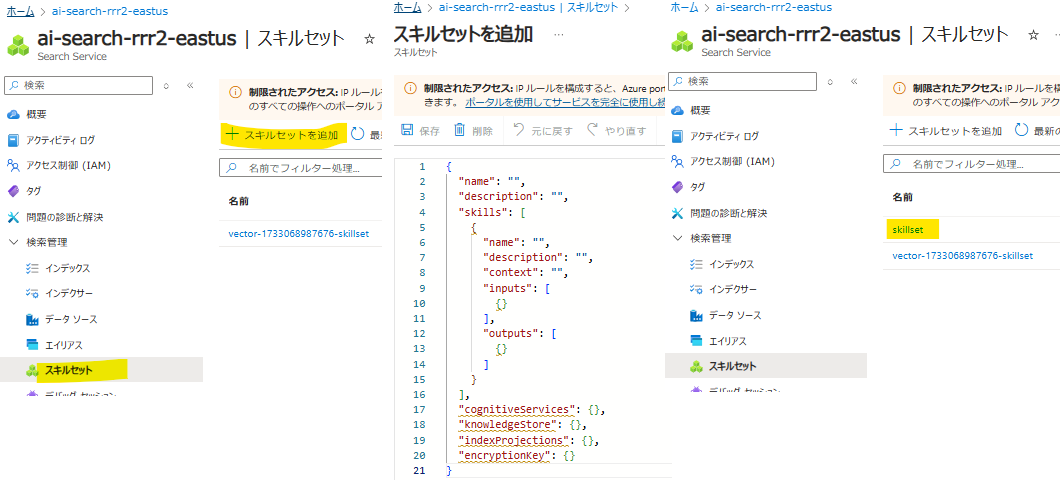Screen dimensions: 1060x480
Task: Click スキルセットを追加 button in right screenshot
Action: [946, 130]
